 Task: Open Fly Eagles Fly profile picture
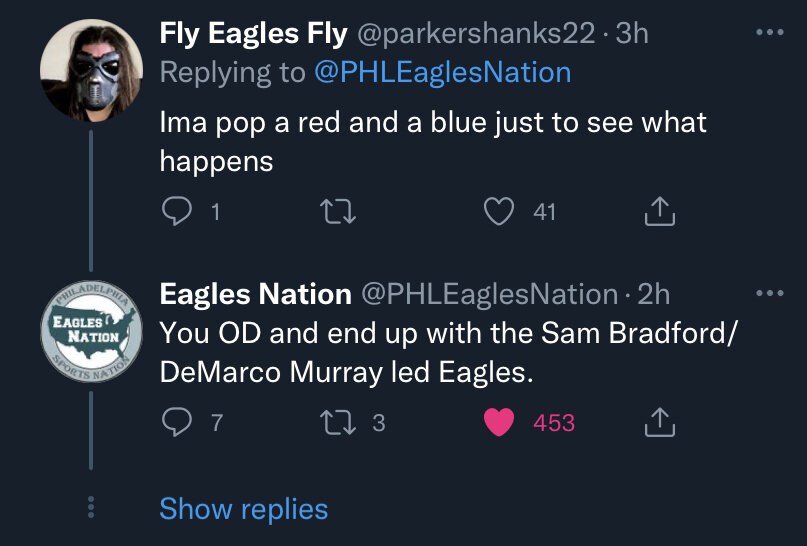point(91,70)
